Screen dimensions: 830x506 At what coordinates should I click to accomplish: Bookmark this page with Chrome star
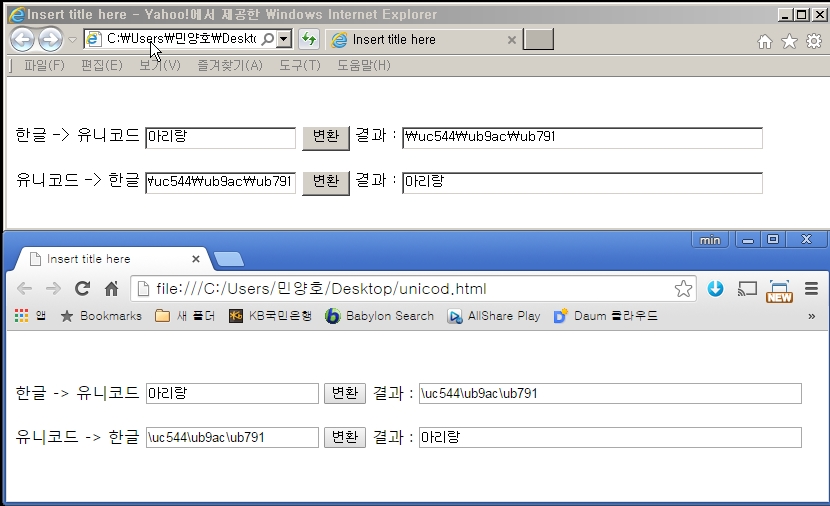683,289
